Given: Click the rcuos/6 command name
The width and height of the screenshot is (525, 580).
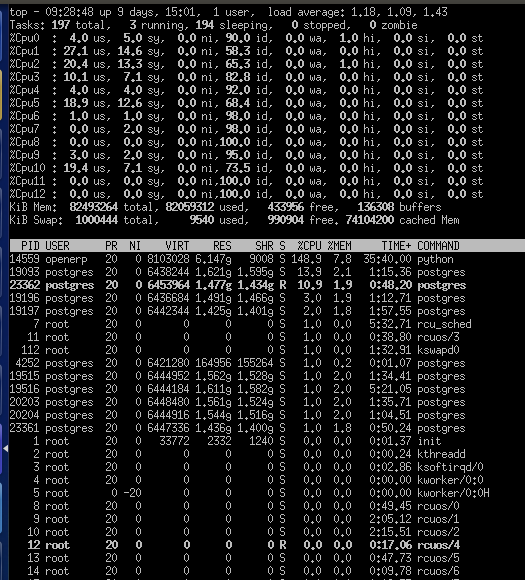Looking at the screenshot, I should 438,571.
